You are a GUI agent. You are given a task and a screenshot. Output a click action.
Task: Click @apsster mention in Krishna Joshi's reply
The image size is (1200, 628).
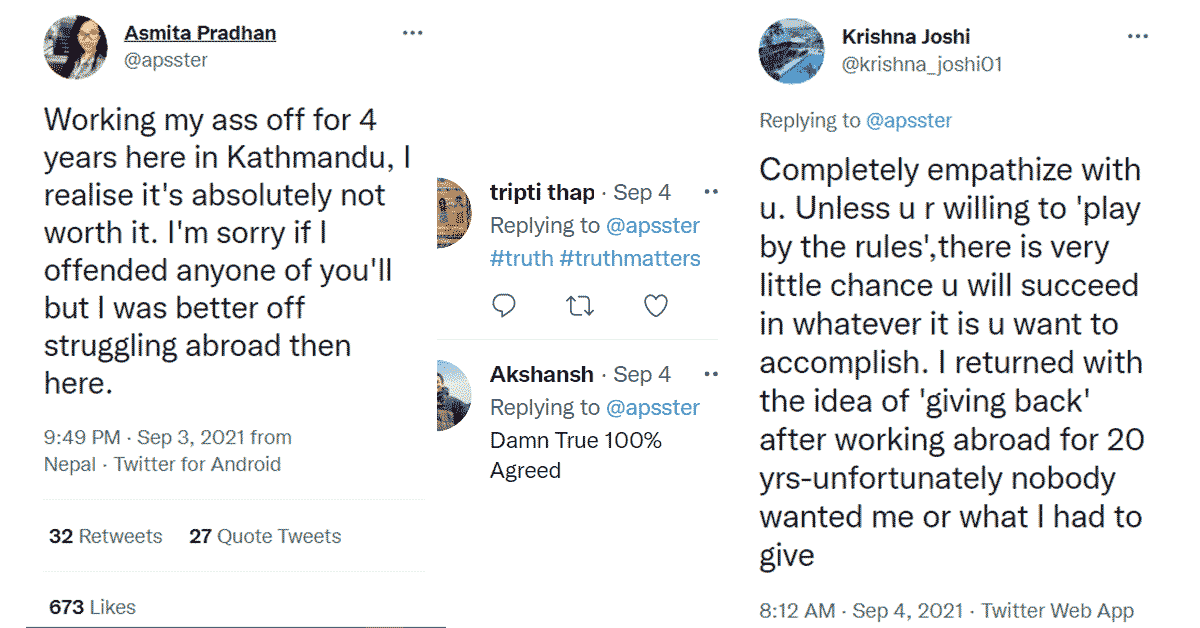(x=908, y=121)
